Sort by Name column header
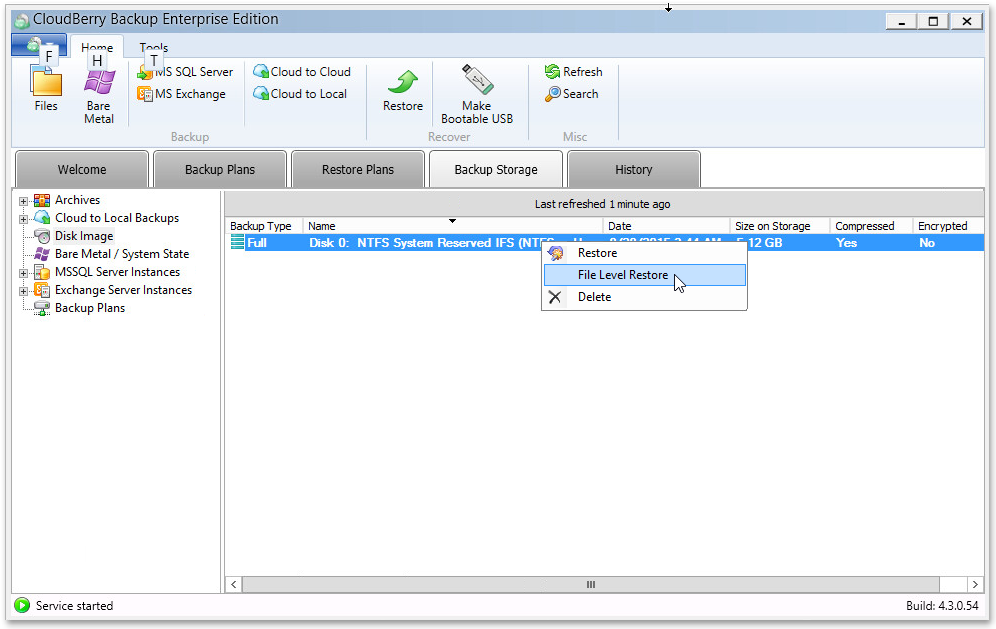996x629 pixels. point(452,226)
